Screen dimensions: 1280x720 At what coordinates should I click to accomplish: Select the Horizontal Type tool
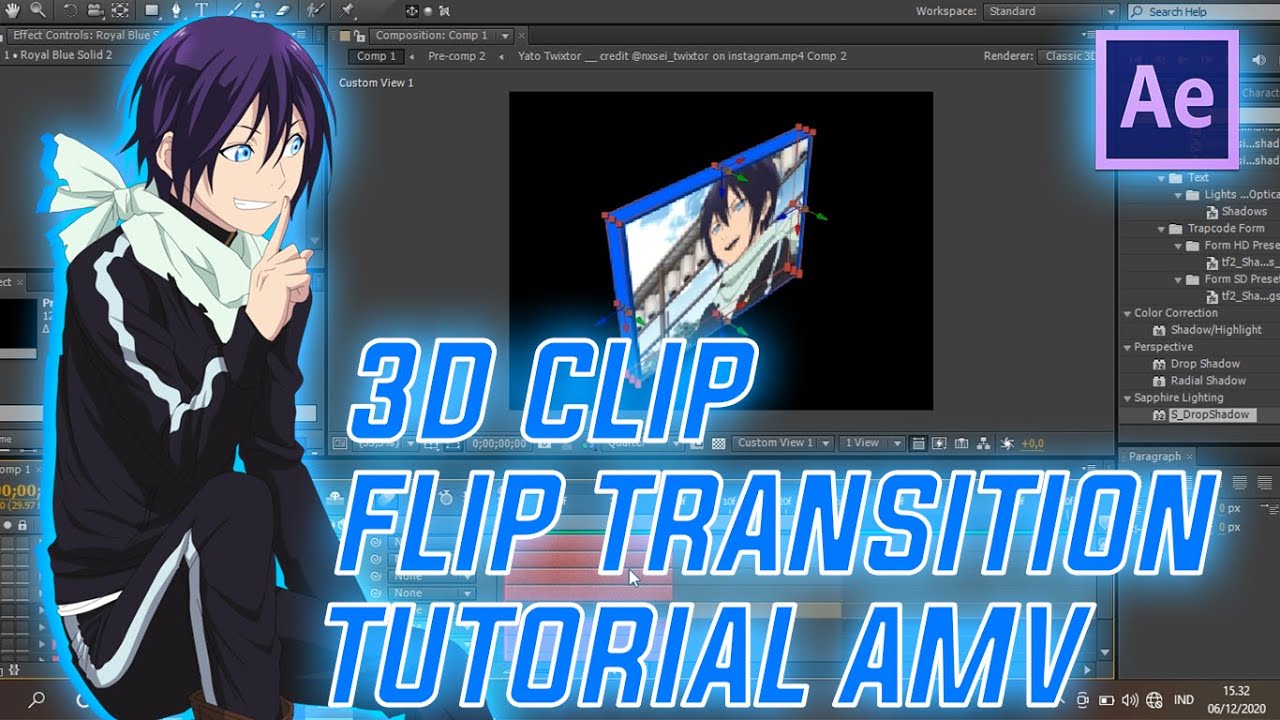click(202, 10)
